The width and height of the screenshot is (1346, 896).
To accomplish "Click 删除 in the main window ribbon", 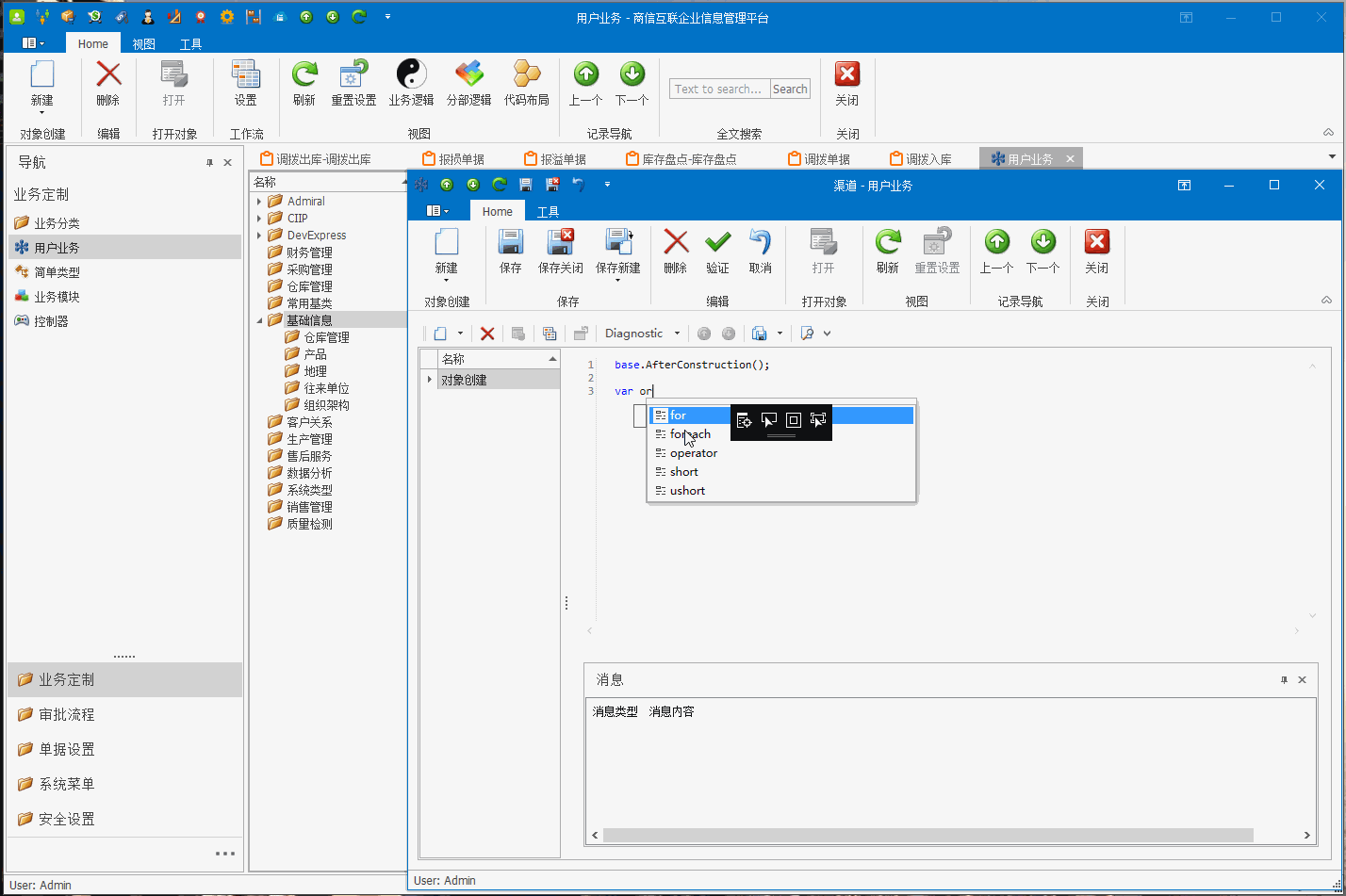I will pyautogui.click(x=108, y=83).
